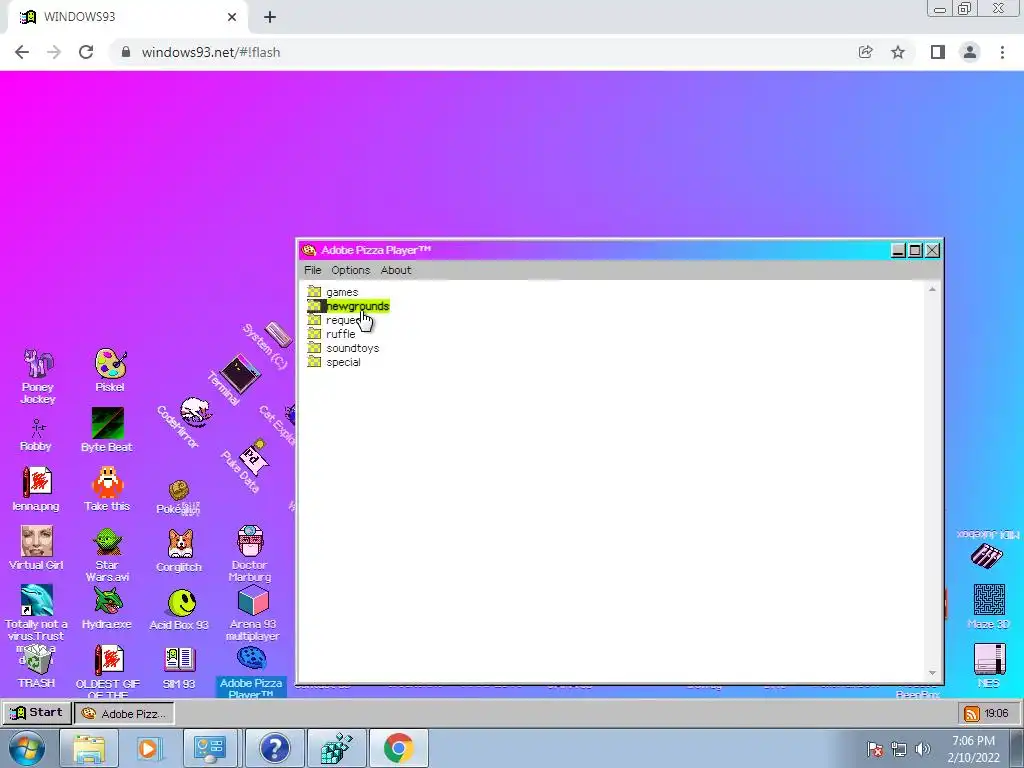
Task: Click the Windows clock showing 7:06 PM
Action: tap(973, 749)
